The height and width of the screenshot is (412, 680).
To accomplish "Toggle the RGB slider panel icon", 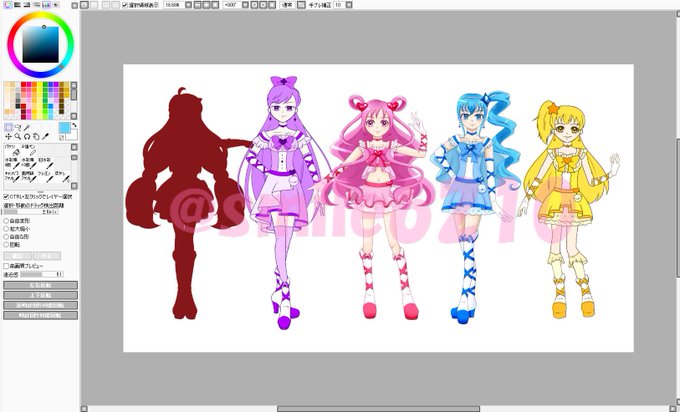I will pyautogui.click(x=17, y=5).
